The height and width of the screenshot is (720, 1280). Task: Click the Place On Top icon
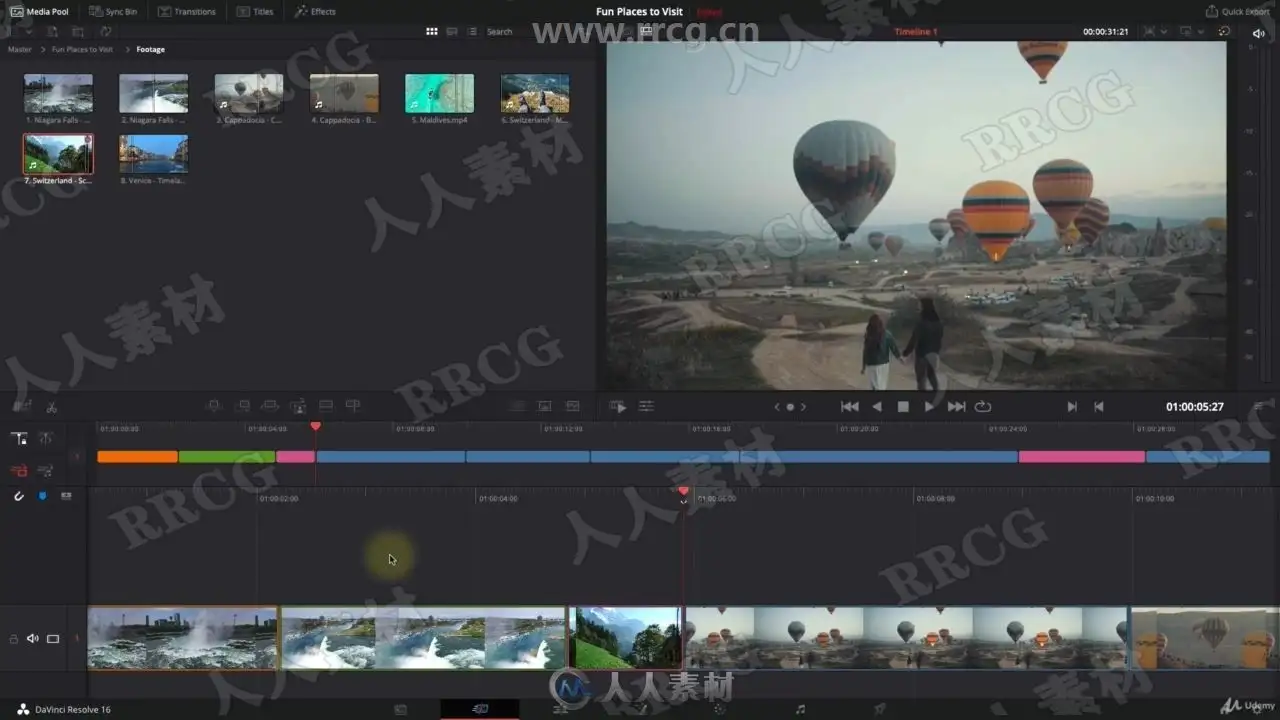pos(325,406)
